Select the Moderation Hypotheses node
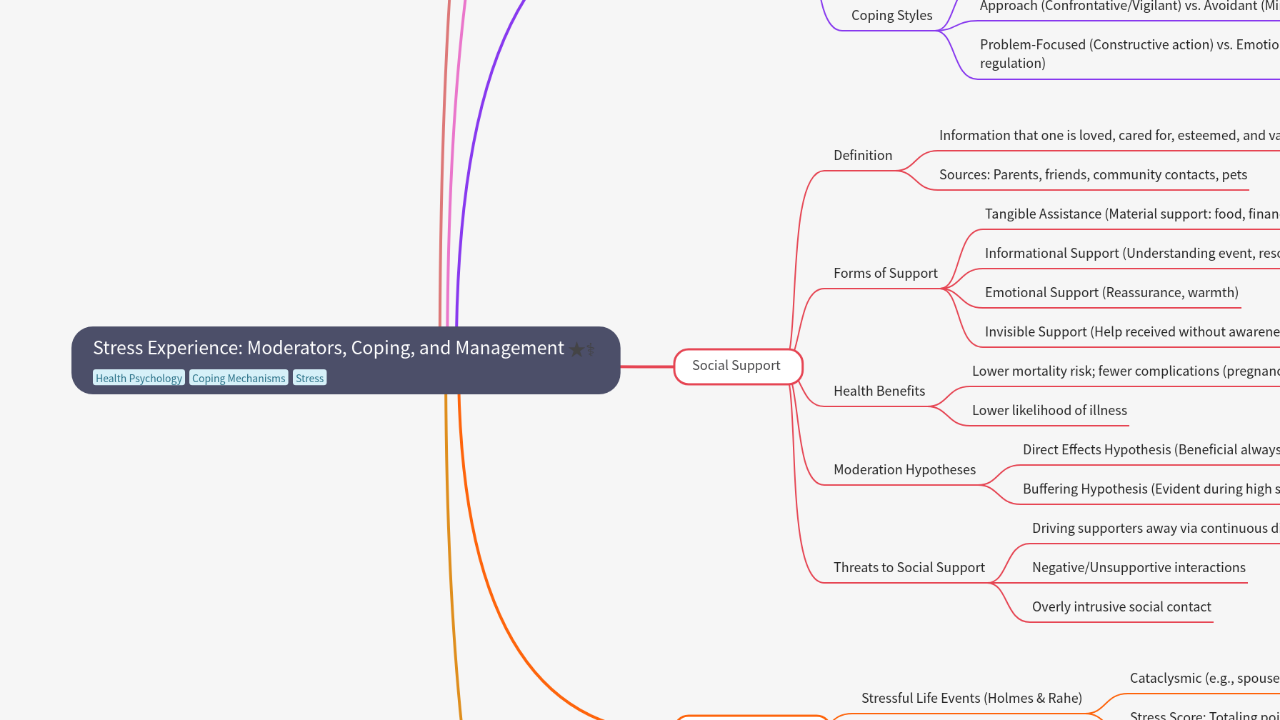Screen dimensions: 1280x720 coord(904,470)
